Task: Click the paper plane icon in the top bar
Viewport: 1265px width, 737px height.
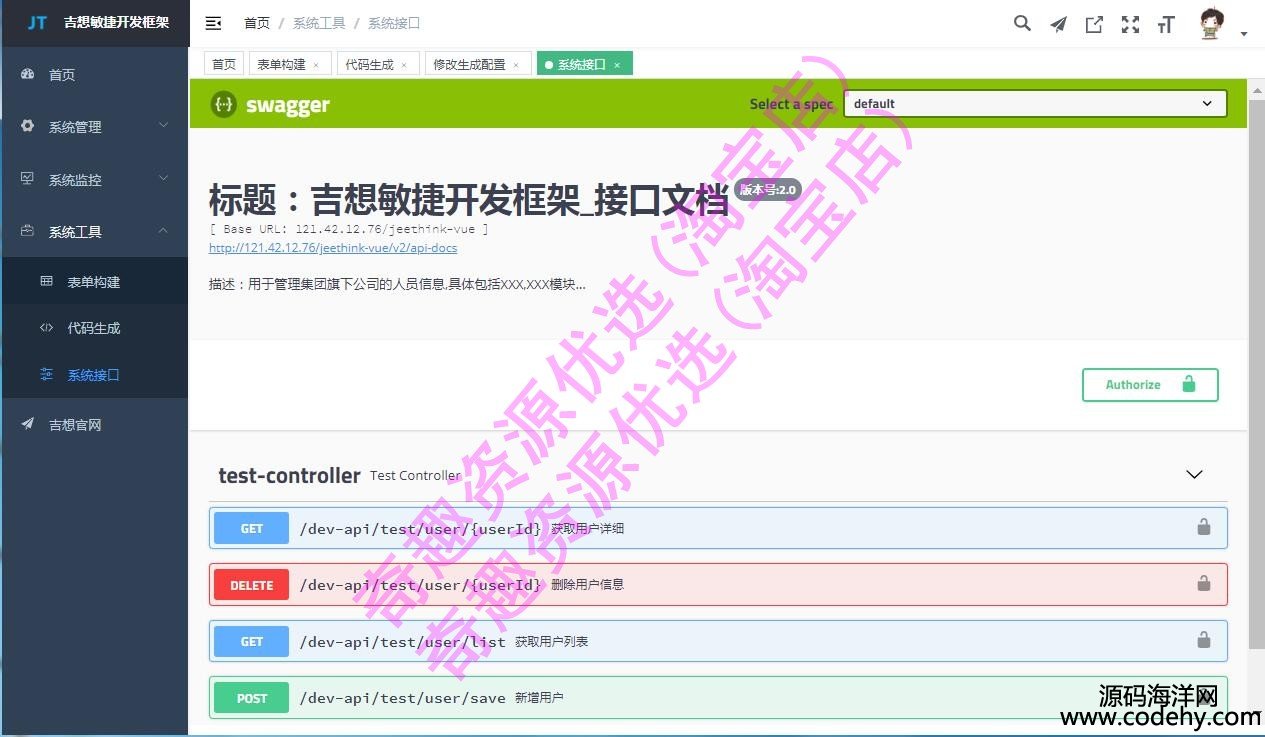Action: (1058, 24)
